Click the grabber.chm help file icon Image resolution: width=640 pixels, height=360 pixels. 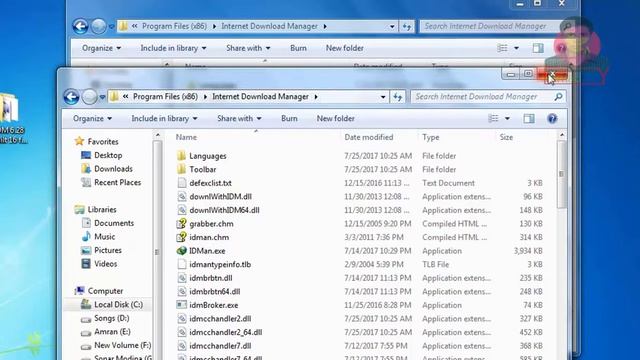tap(182, 223)
